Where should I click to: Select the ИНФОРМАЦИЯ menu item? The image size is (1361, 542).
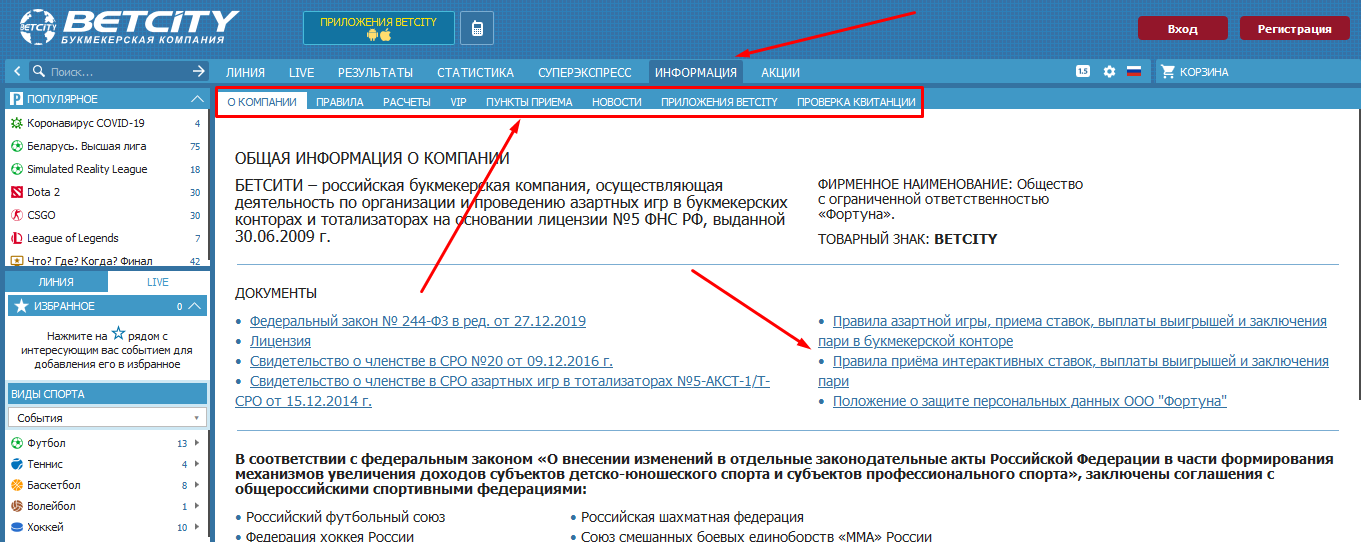pos(696,72)
